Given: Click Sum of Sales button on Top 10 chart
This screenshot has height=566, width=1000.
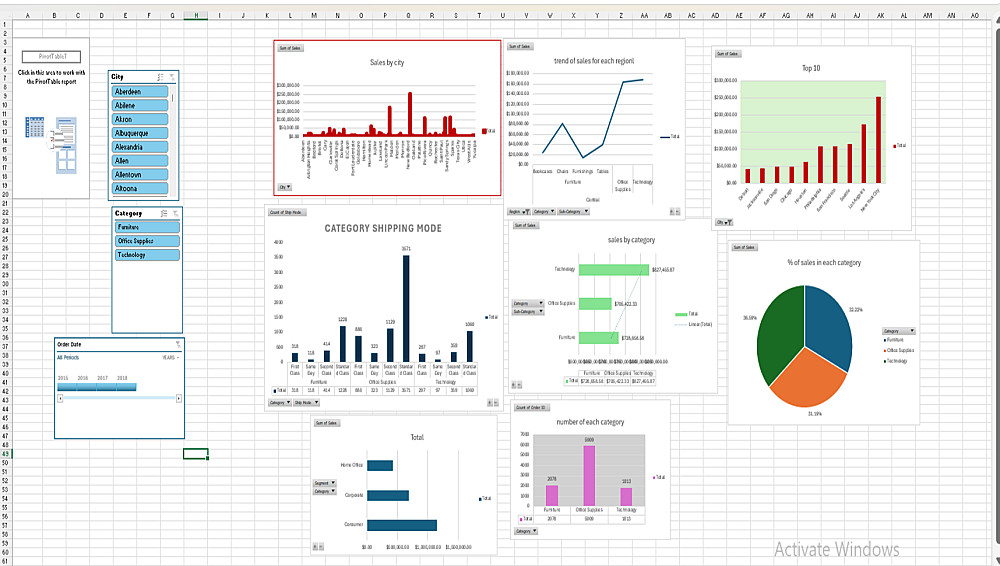Looking at the screenshot, I should 727,54.
